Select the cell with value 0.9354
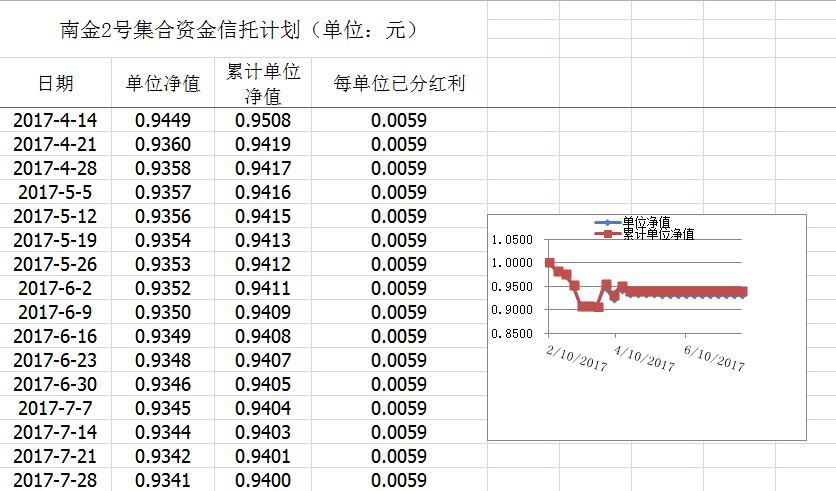 [163, 240]
